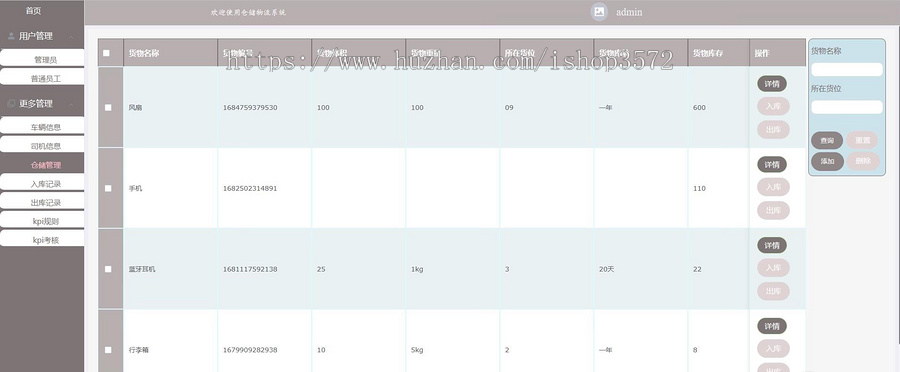The image size is (900, 372).
Task: Click 详情 button for 风扇 row
Action: click(x=772, y=84)
